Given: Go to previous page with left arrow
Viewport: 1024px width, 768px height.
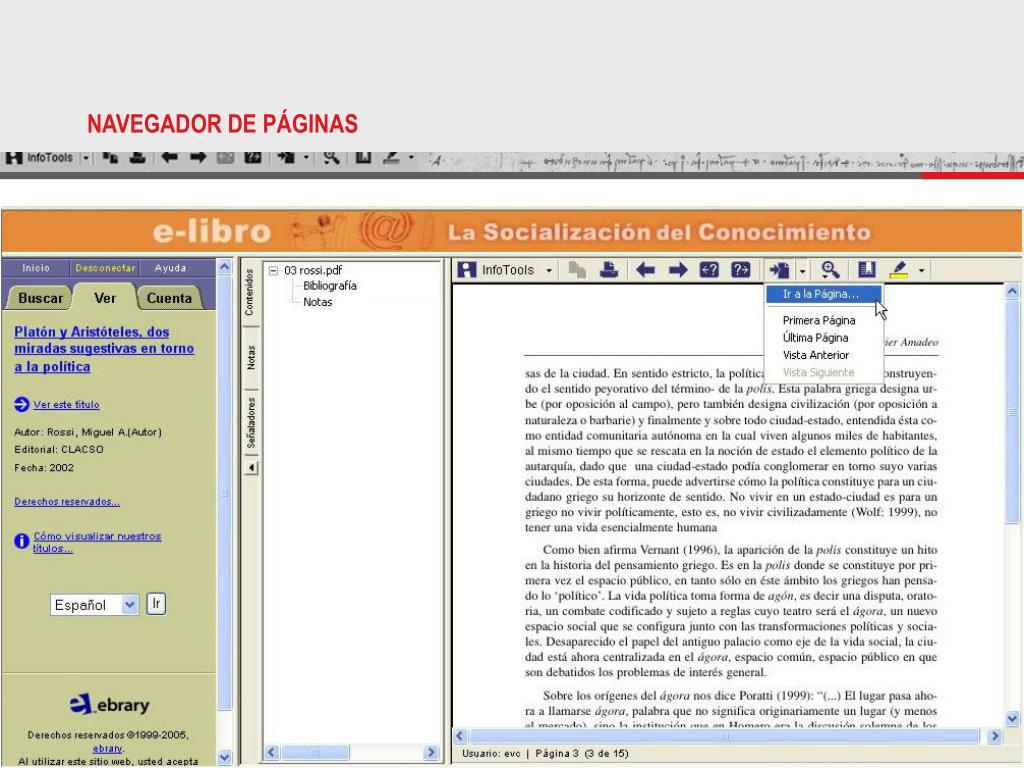Looking at the screenshot, I should click(x=647, y=270).
